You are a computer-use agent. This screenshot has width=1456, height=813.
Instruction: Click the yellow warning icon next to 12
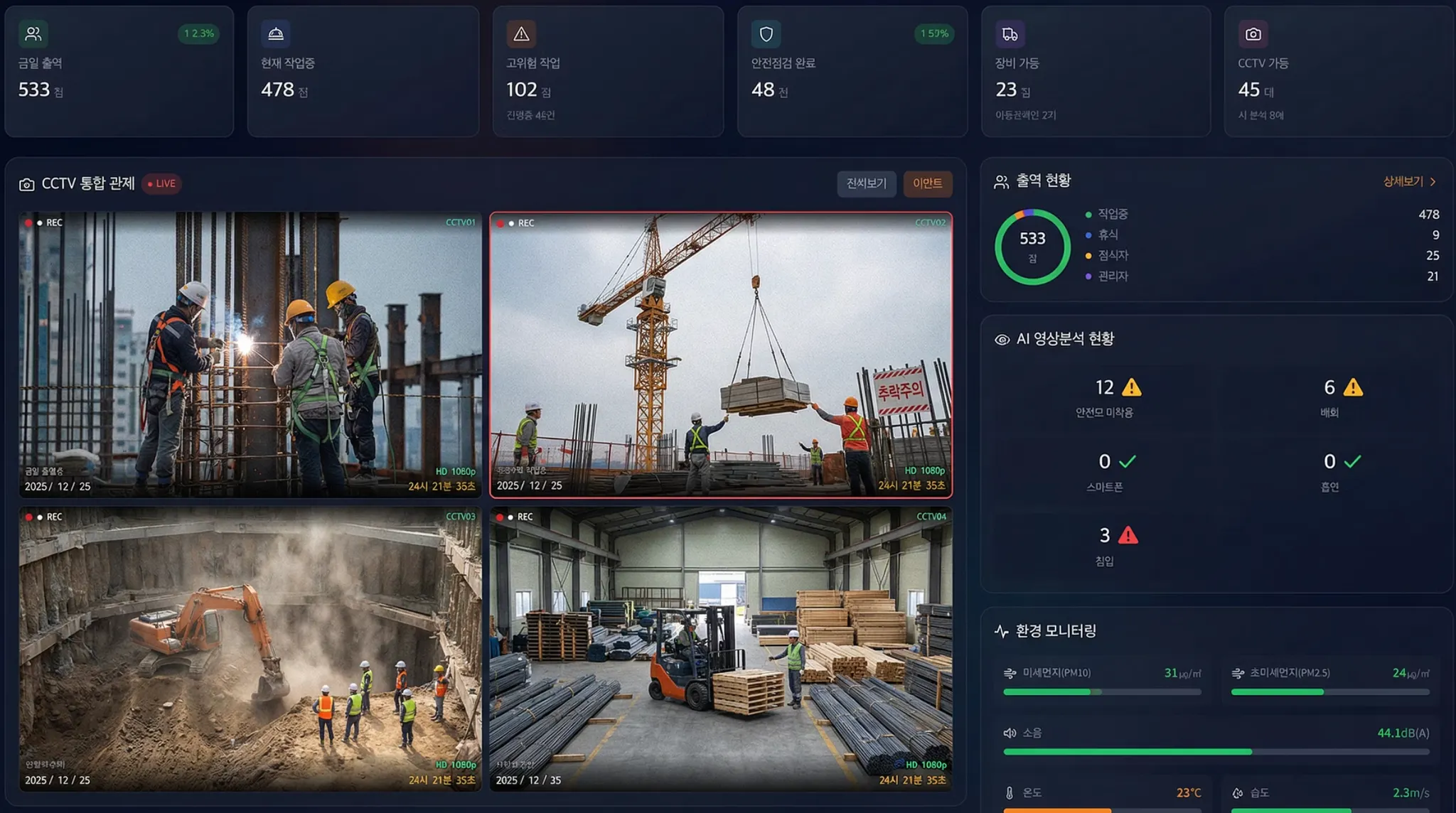click(x=1131, y=387)
